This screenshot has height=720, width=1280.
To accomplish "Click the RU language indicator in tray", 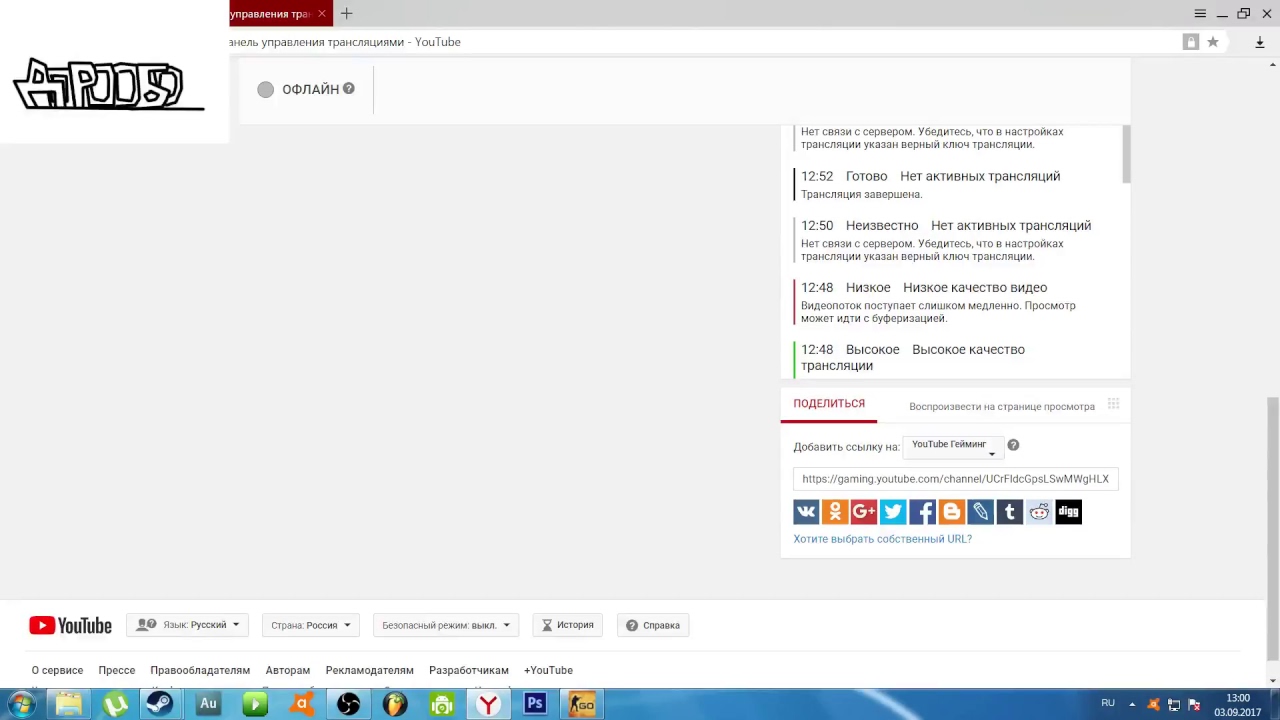I will [1108, 704].
